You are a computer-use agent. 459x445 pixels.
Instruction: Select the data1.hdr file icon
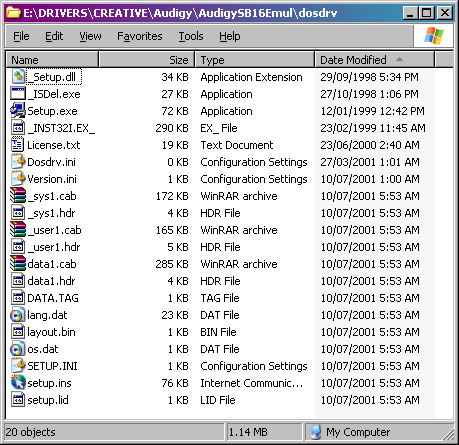coord(18,281)
